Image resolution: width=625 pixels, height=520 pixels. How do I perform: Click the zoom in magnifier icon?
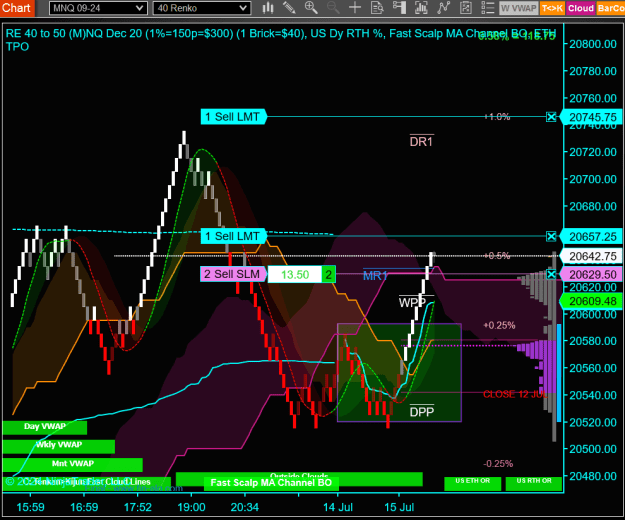tap(311, 8)
